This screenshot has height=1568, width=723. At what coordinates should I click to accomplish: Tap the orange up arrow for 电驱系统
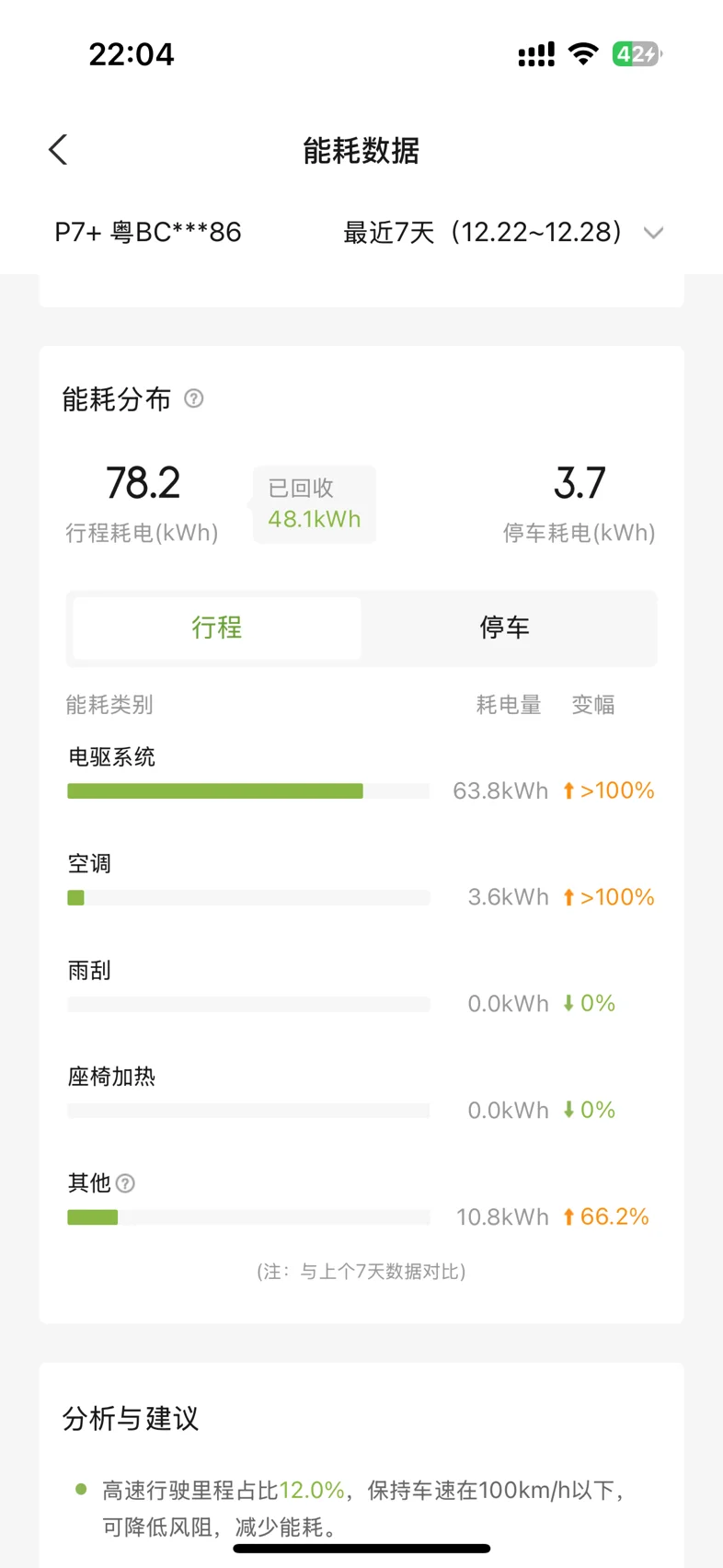tap(568, 790)
